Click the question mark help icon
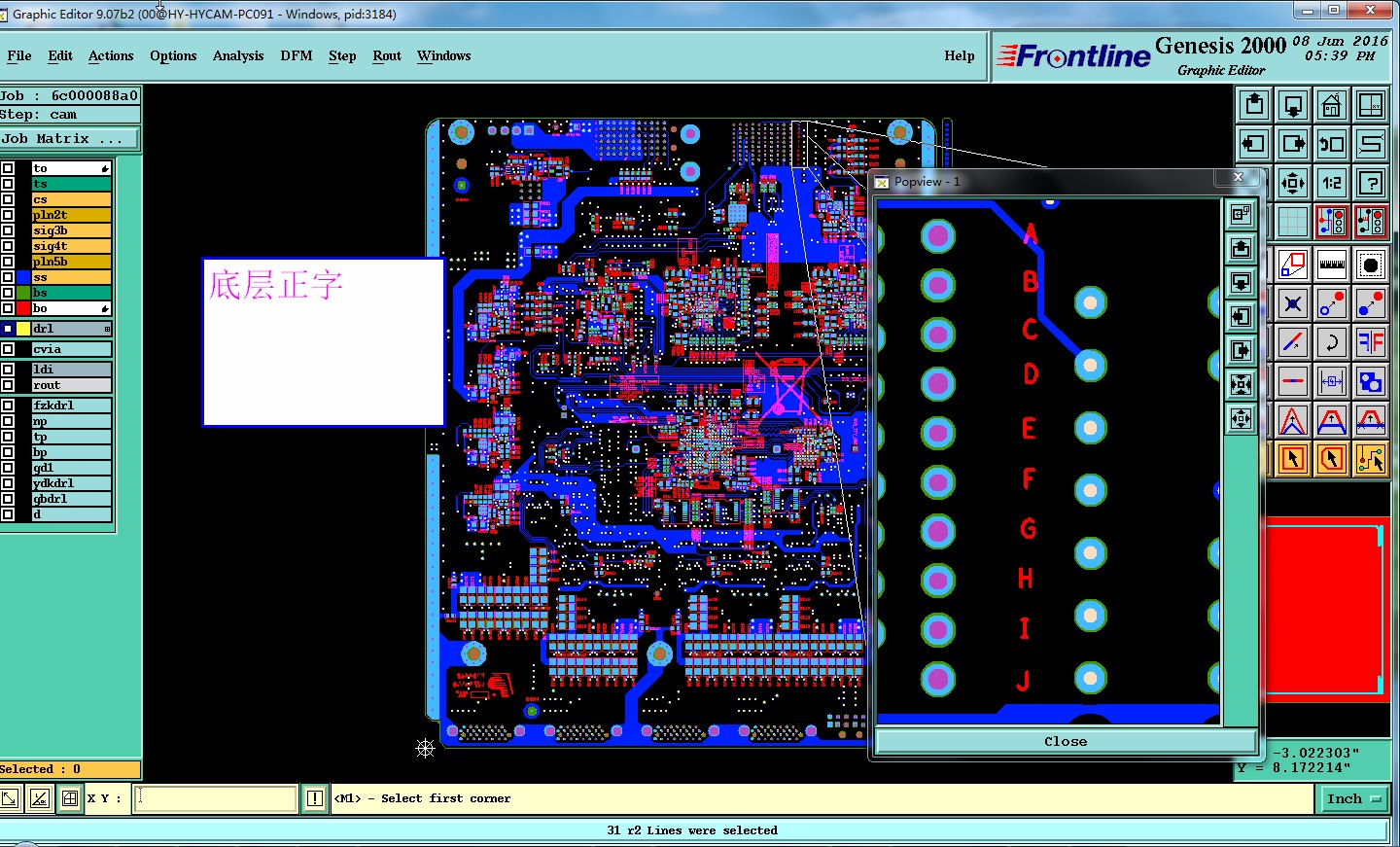The height and width of the screenshot is (847, 1400). 1370,183
